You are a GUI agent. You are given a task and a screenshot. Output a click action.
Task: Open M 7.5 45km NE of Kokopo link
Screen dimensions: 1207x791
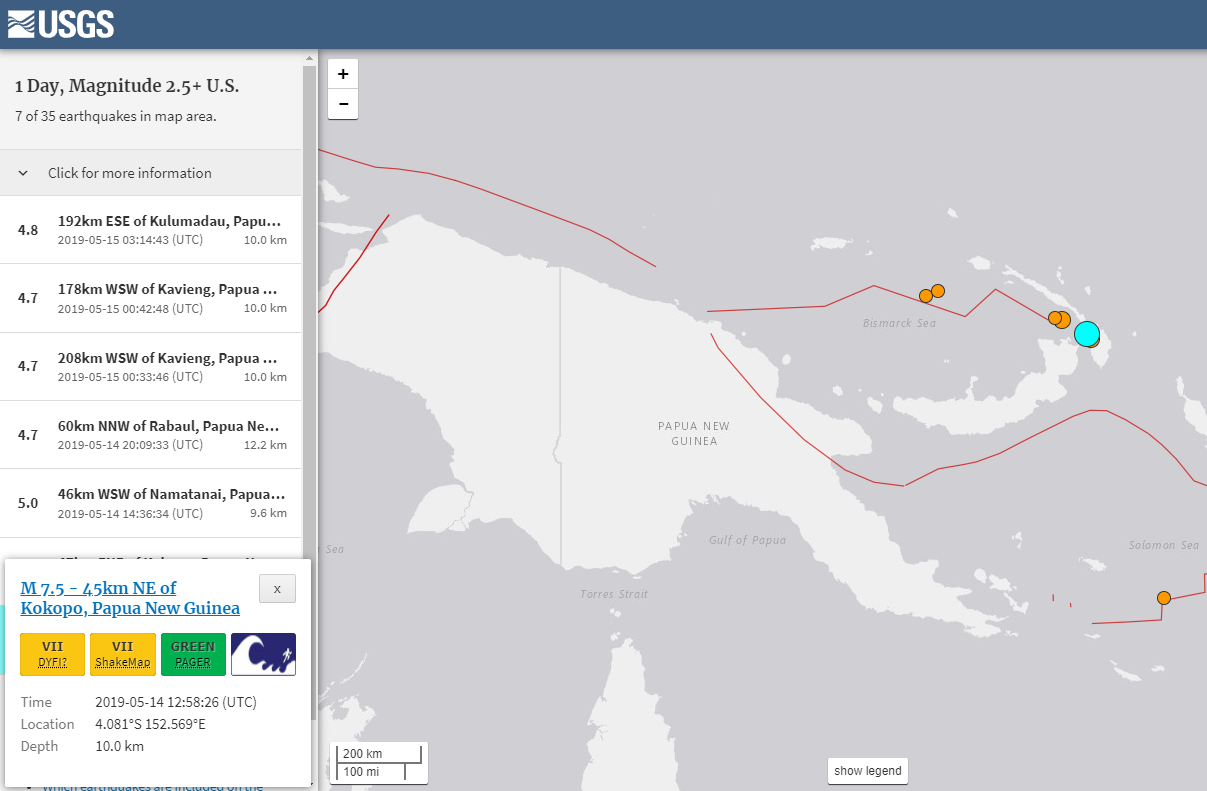(130, 598)
